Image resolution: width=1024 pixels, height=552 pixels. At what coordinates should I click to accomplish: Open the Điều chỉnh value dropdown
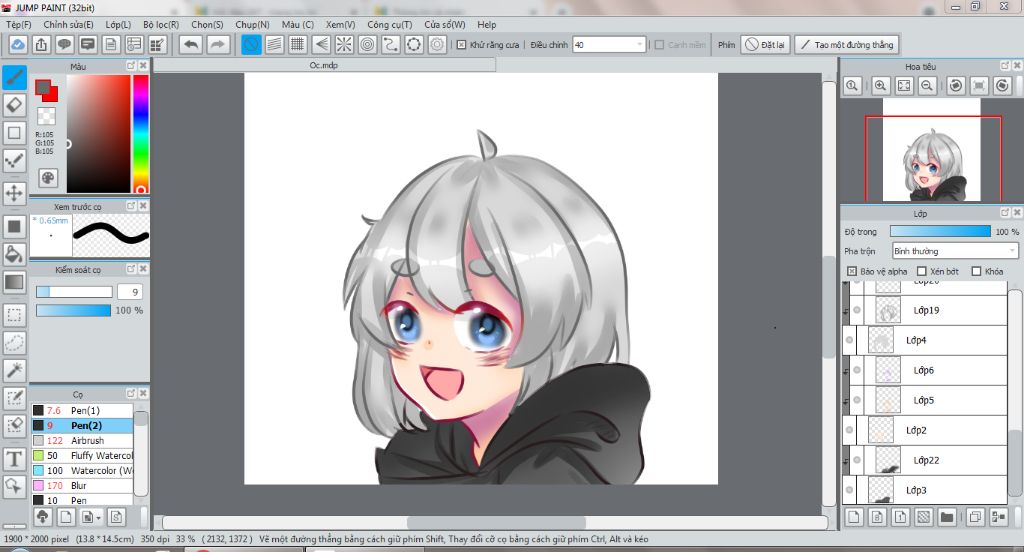[x=639, y=44]
